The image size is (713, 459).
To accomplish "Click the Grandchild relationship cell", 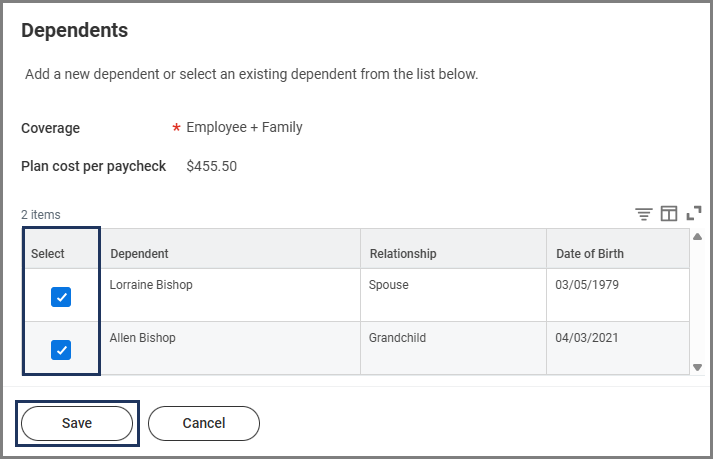I will pos(397,338).
